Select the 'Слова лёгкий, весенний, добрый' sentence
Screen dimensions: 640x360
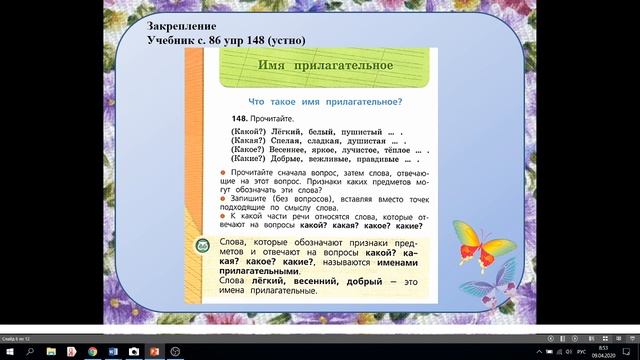(x=318, y=286)
